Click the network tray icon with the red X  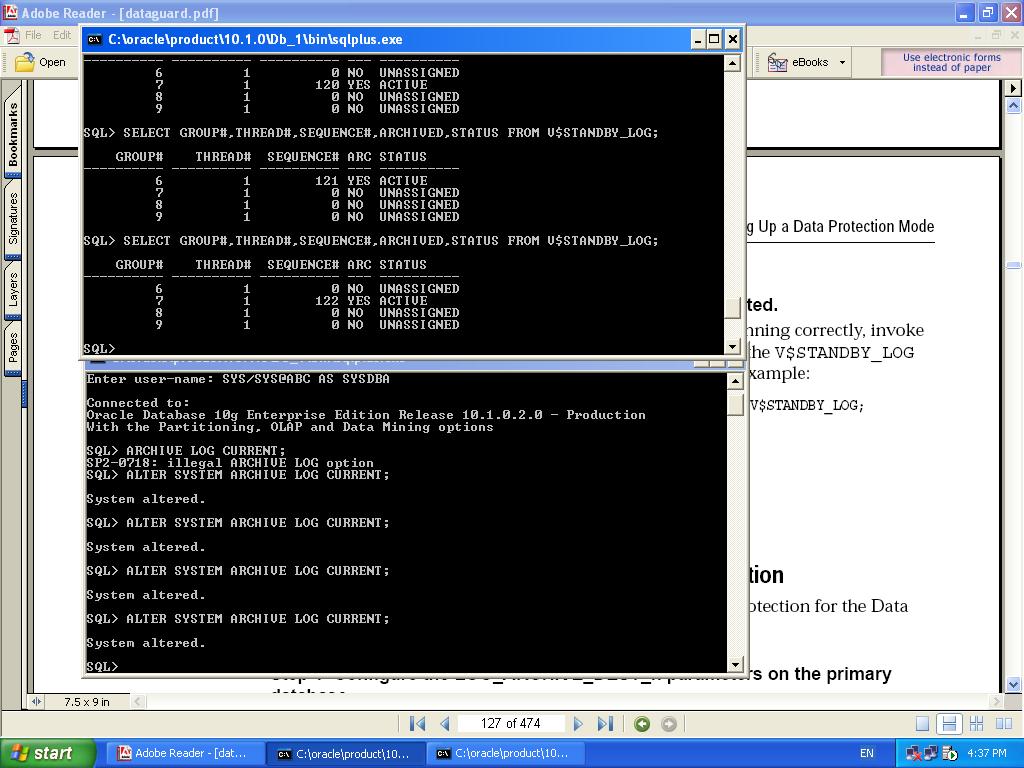912,754
